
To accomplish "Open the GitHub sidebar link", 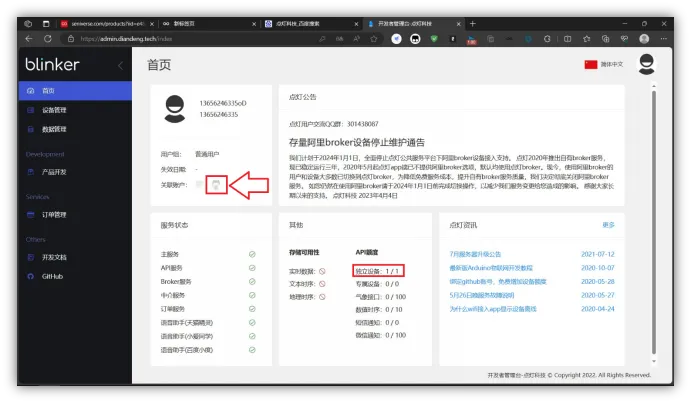I will 75,277.
